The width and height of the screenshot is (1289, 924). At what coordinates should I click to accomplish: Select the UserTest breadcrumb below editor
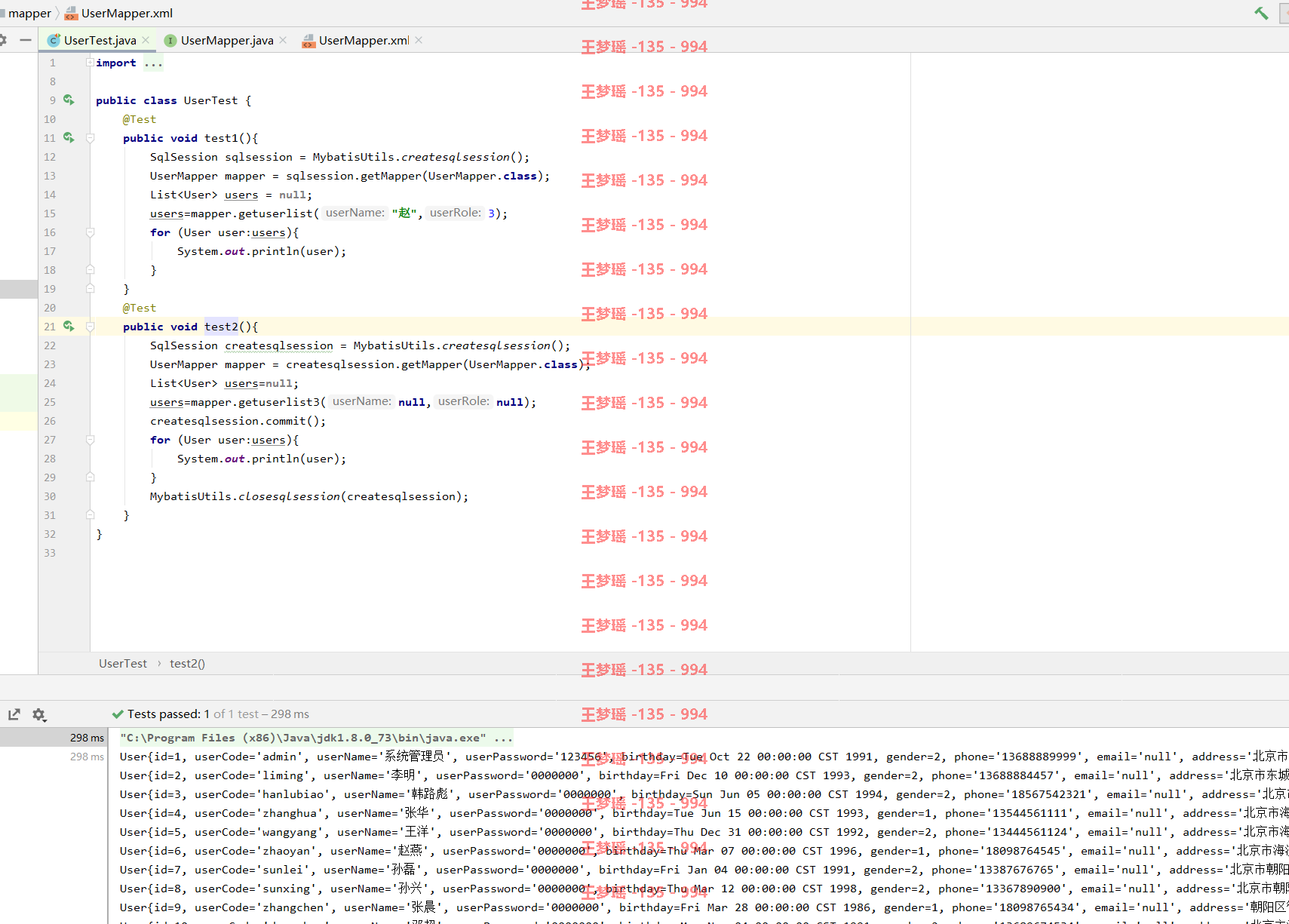[123, 663]
